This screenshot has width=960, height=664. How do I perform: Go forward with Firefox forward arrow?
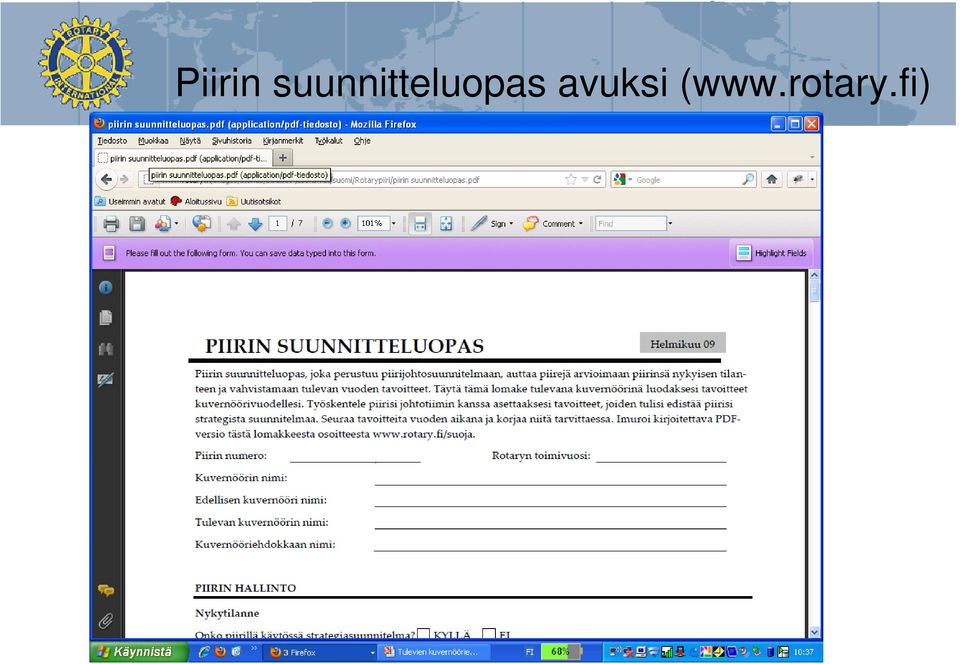pyautogui.click(x=125, y=179)
